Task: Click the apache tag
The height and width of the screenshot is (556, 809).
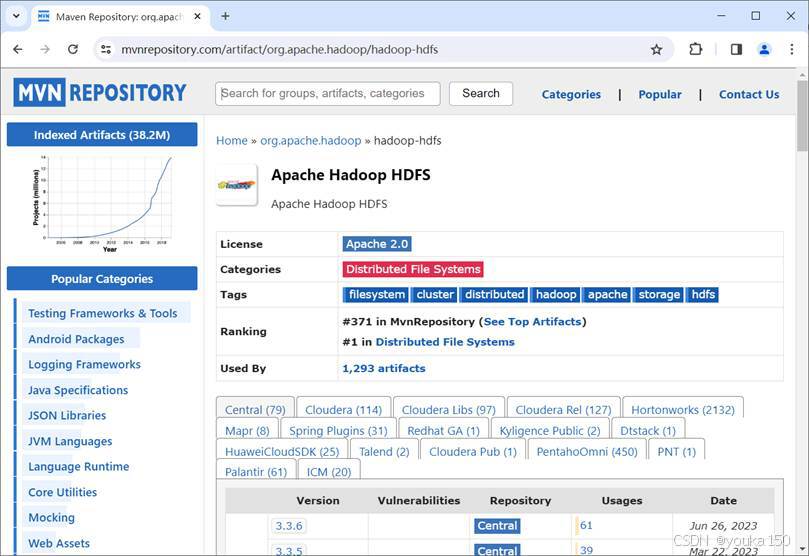Action: (x=607, y=295)
